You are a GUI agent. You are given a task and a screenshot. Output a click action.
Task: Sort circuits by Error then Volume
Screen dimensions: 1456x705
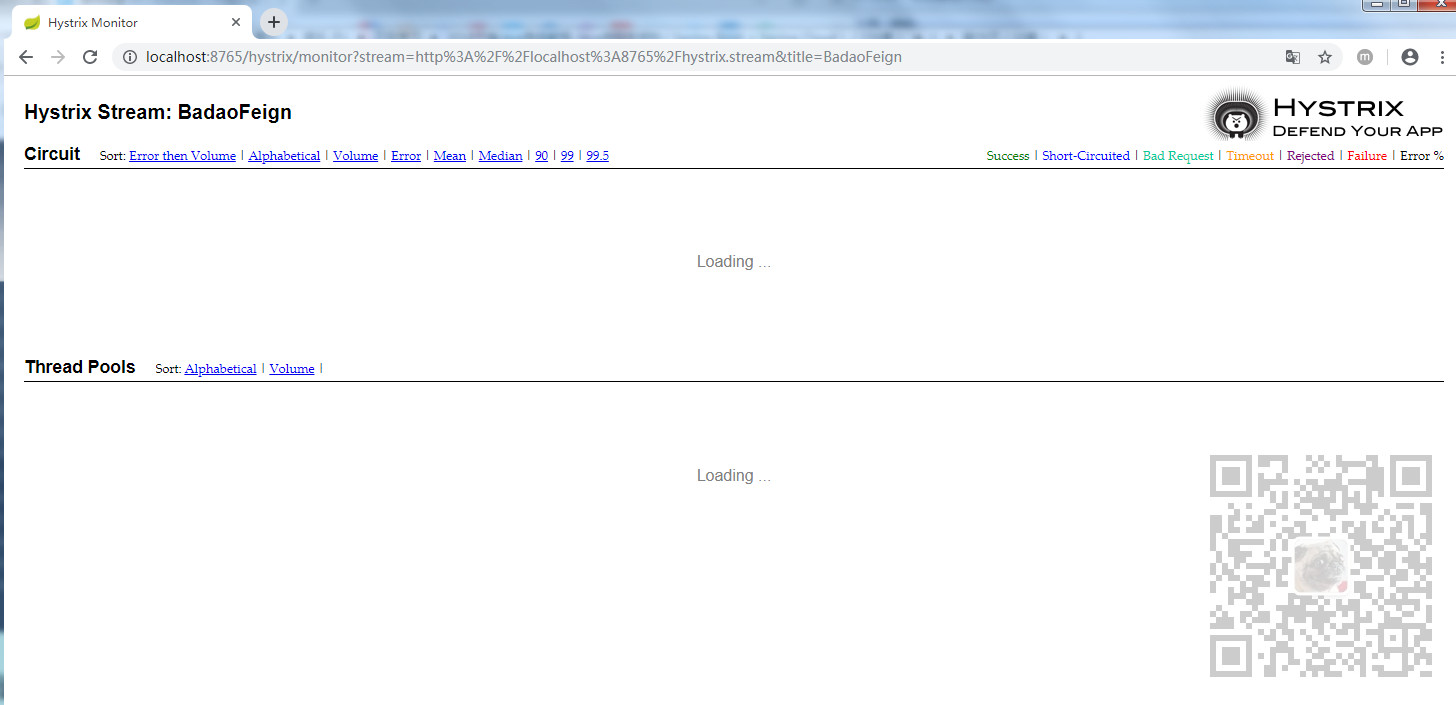[x=182, y=156]
